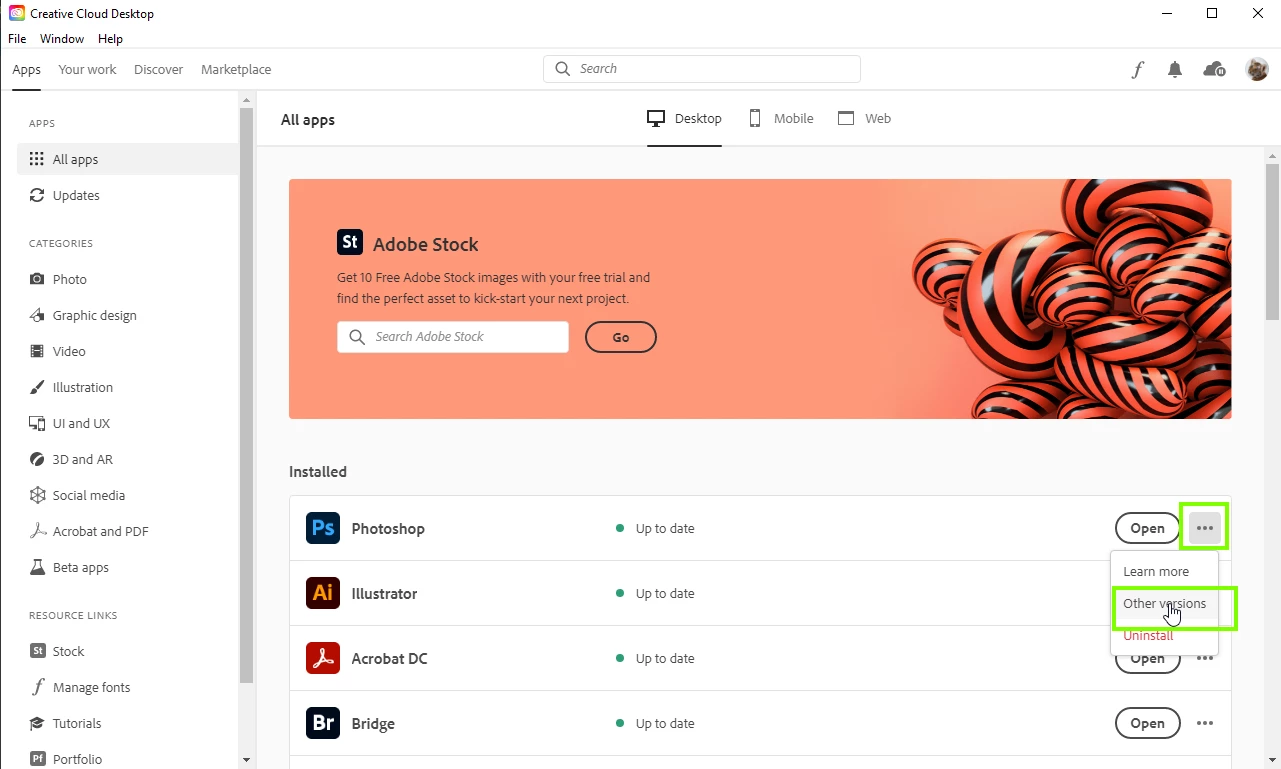This screenshot has width=1281, height=769.
Task: Open the Acrobat DC more options button
Action: click(1205, 658)
